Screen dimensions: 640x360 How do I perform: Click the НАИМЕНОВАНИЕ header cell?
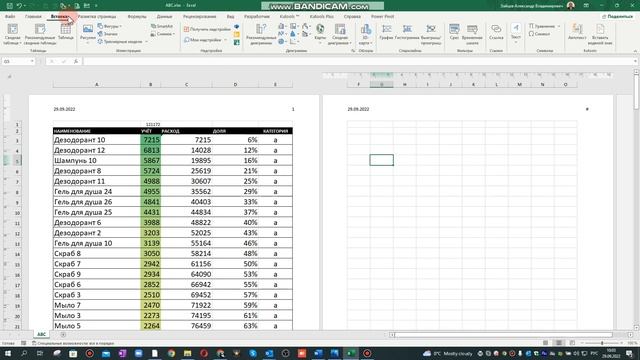pyautogui.click(x=97, y=131)
